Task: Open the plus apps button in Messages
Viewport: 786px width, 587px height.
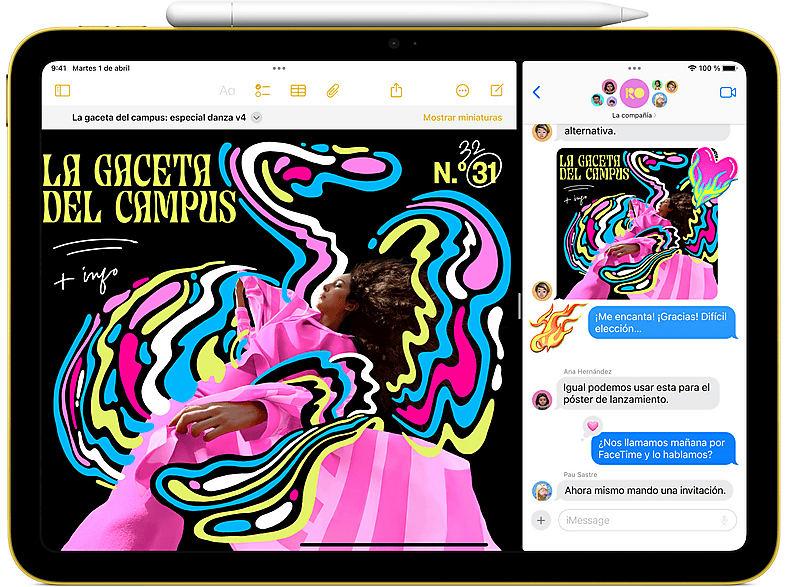Action: tap(541, 520)
